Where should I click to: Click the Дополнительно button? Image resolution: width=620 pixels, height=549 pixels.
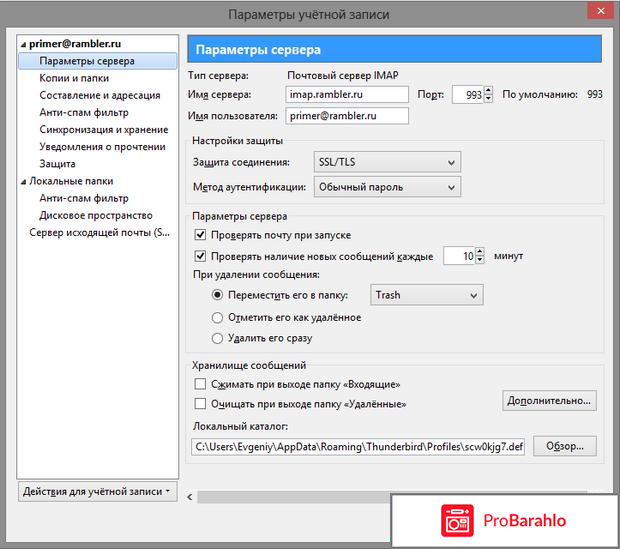(549, 401)
